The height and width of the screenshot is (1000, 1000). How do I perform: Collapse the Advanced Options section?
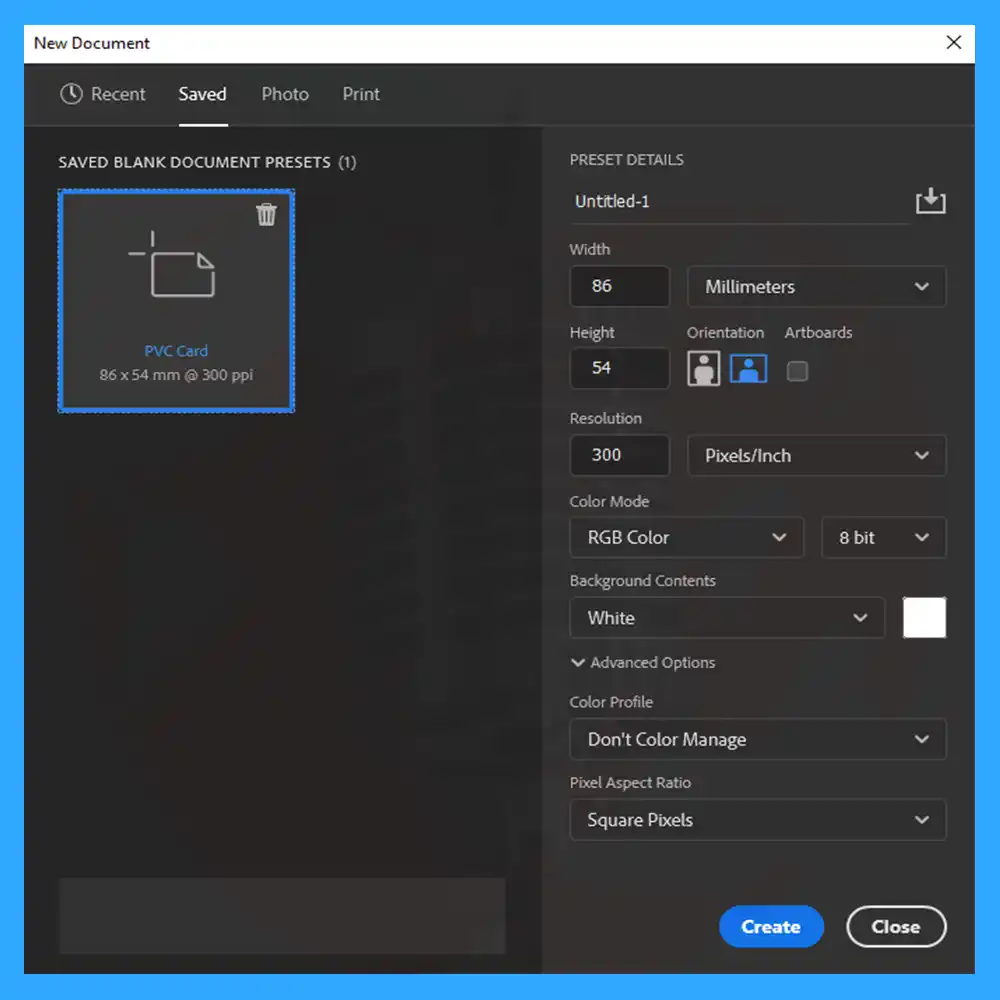(x=642, y=663)
